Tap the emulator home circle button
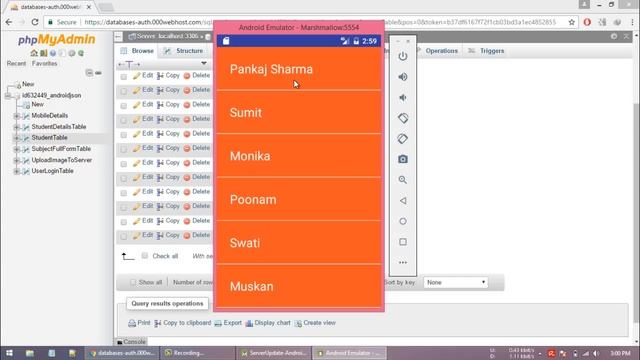The image size is (640, 360). pos(402,221)
